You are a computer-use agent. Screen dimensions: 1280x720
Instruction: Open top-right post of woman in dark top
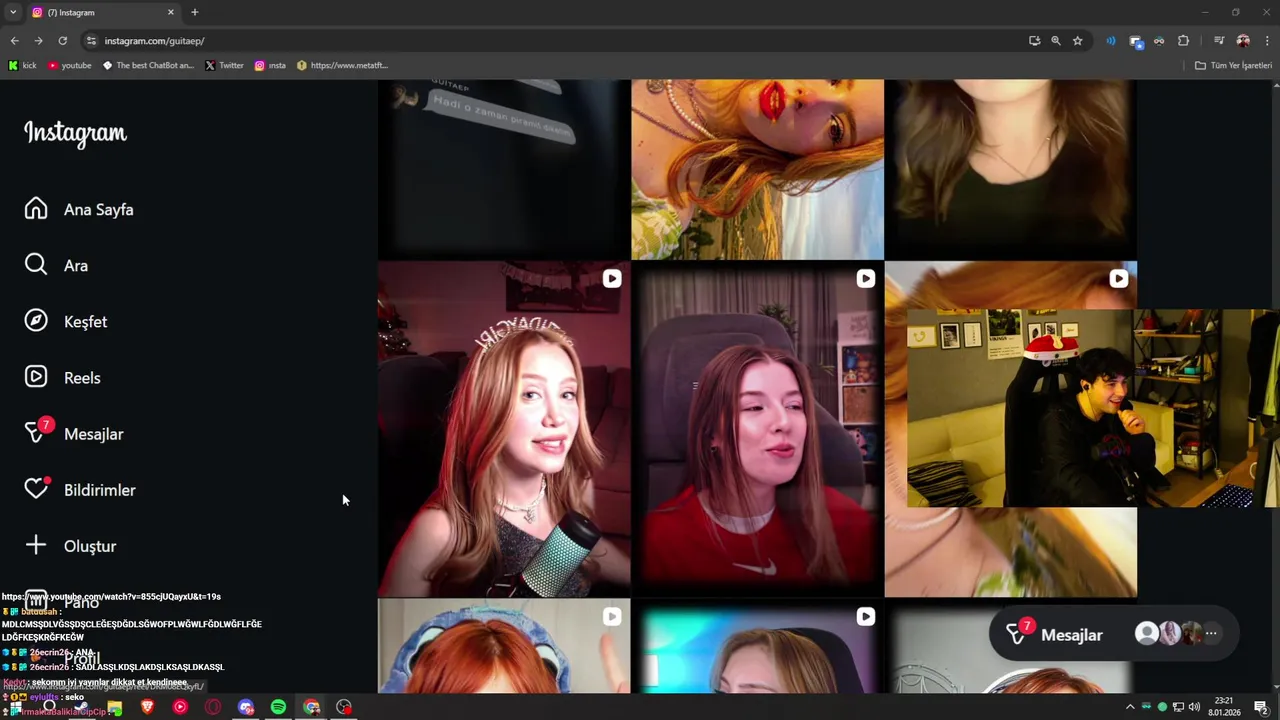[x=1011, y=169]
